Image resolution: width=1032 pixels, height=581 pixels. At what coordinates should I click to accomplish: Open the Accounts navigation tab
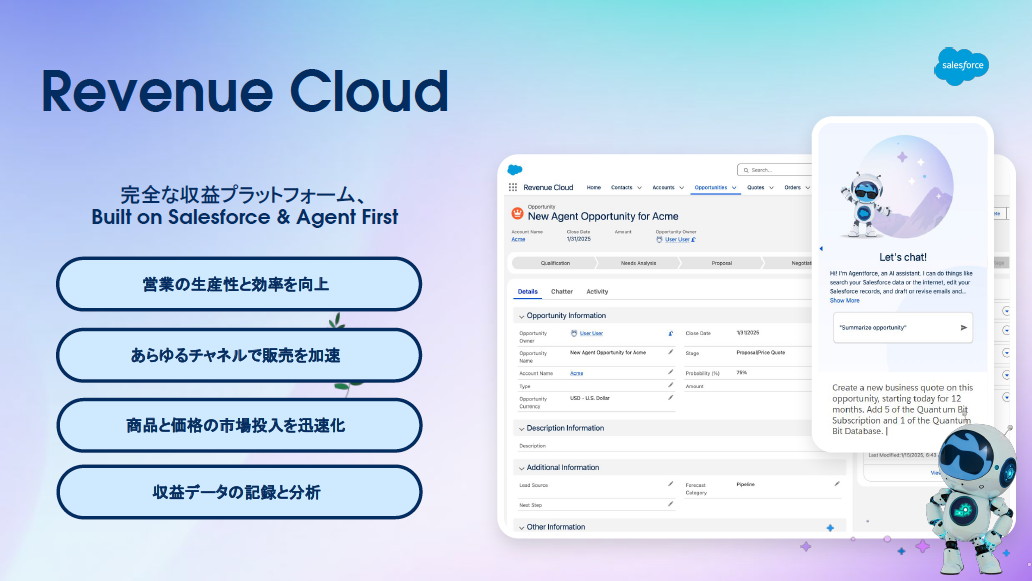(663, 188)
